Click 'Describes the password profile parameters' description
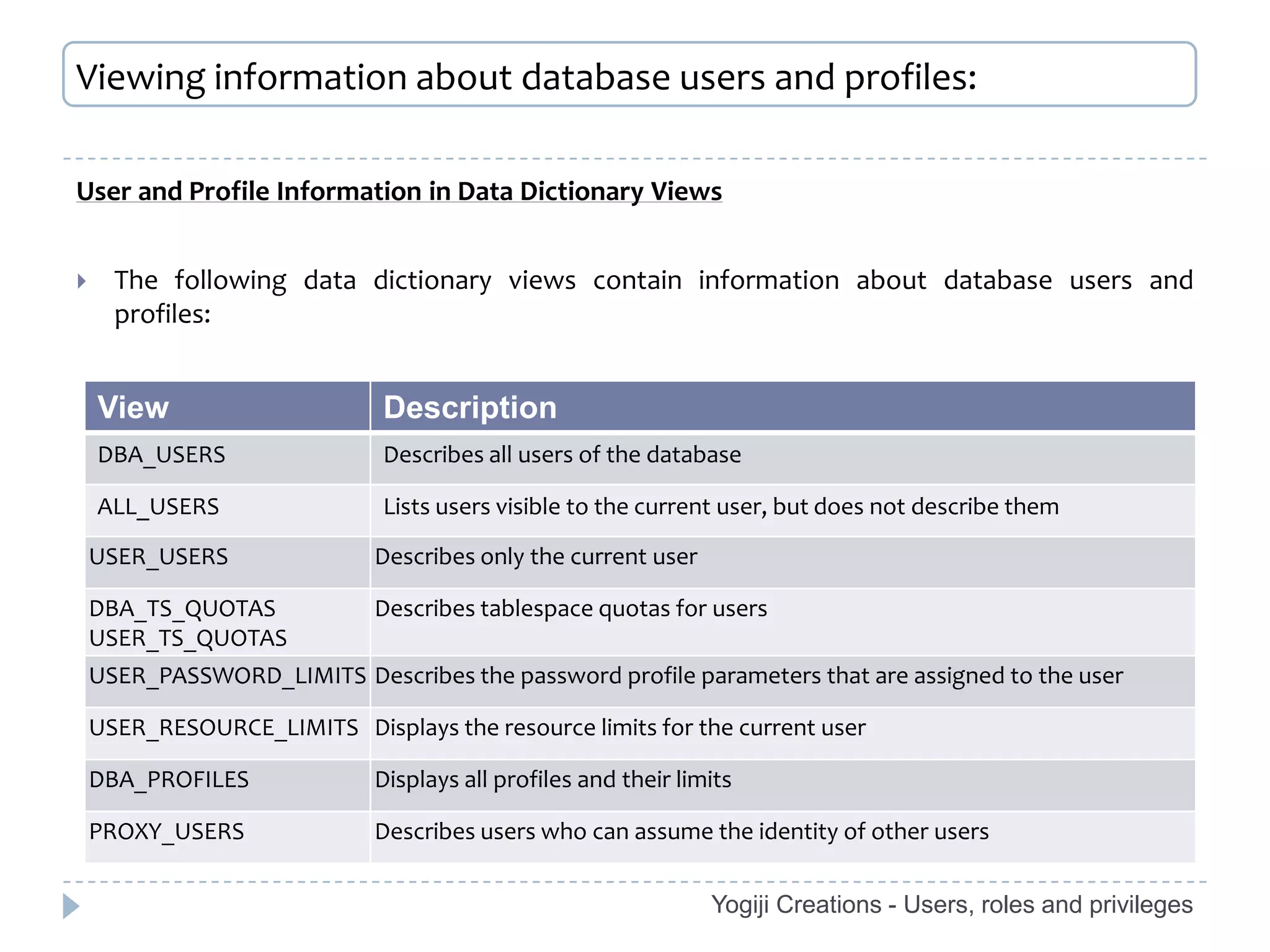 749,676
